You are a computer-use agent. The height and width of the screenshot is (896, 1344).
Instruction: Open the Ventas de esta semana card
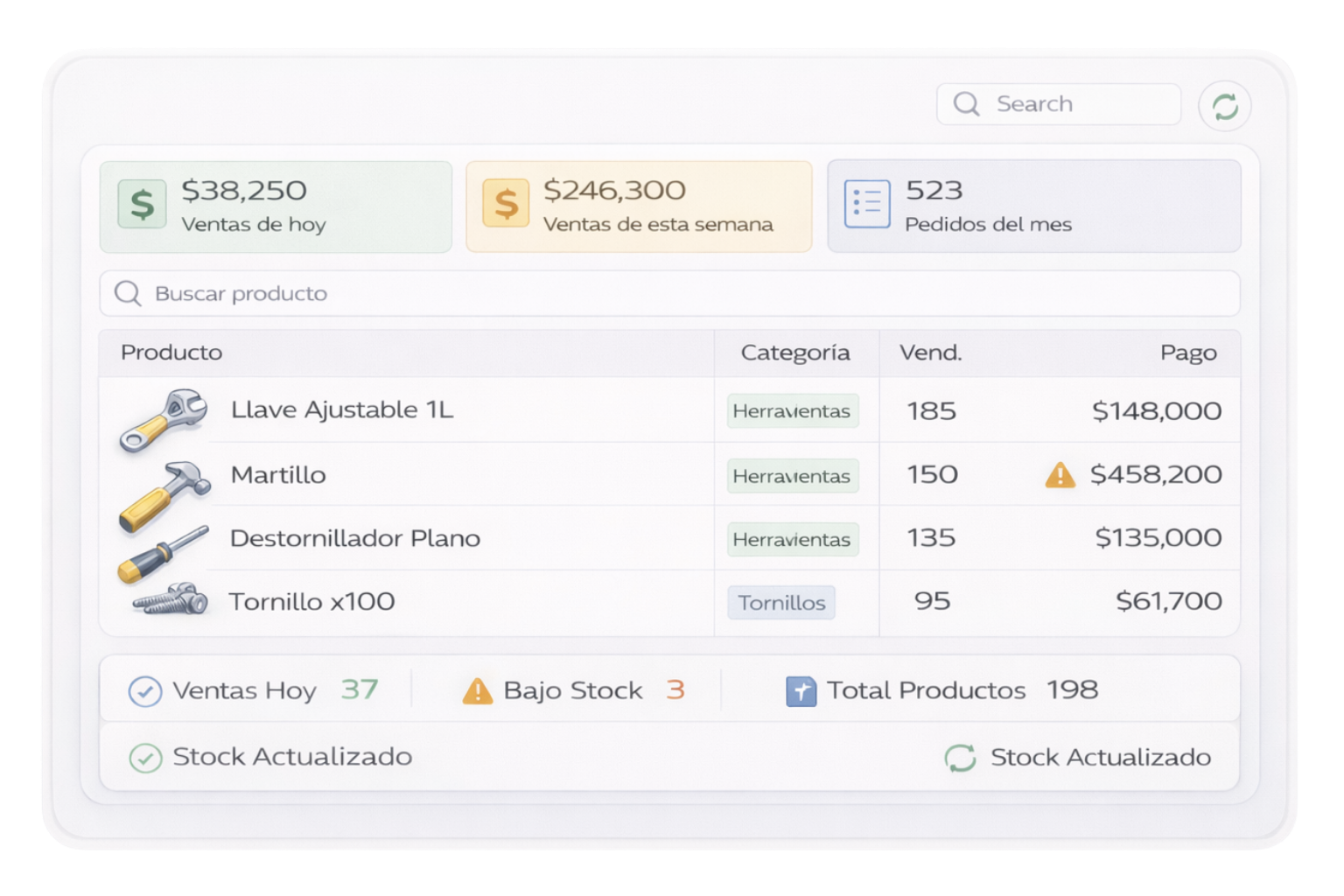(639, 206)
